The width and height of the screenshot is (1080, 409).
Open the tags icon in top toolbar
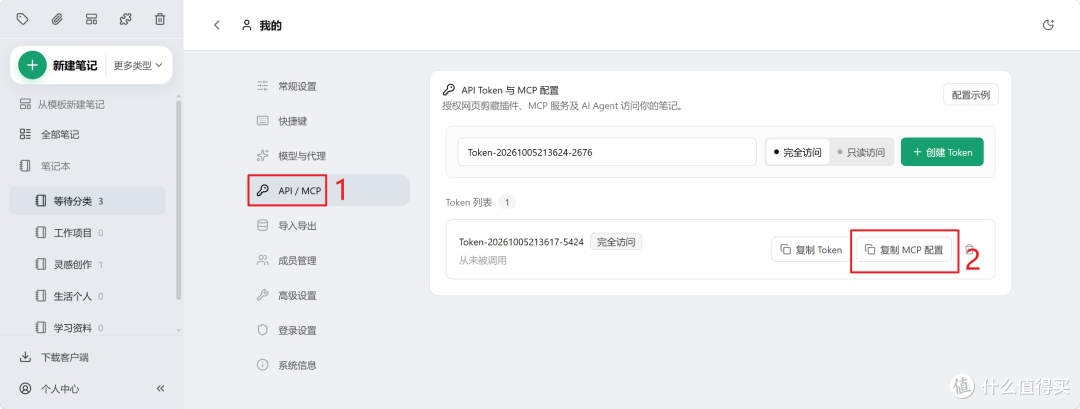pos(22,19)
